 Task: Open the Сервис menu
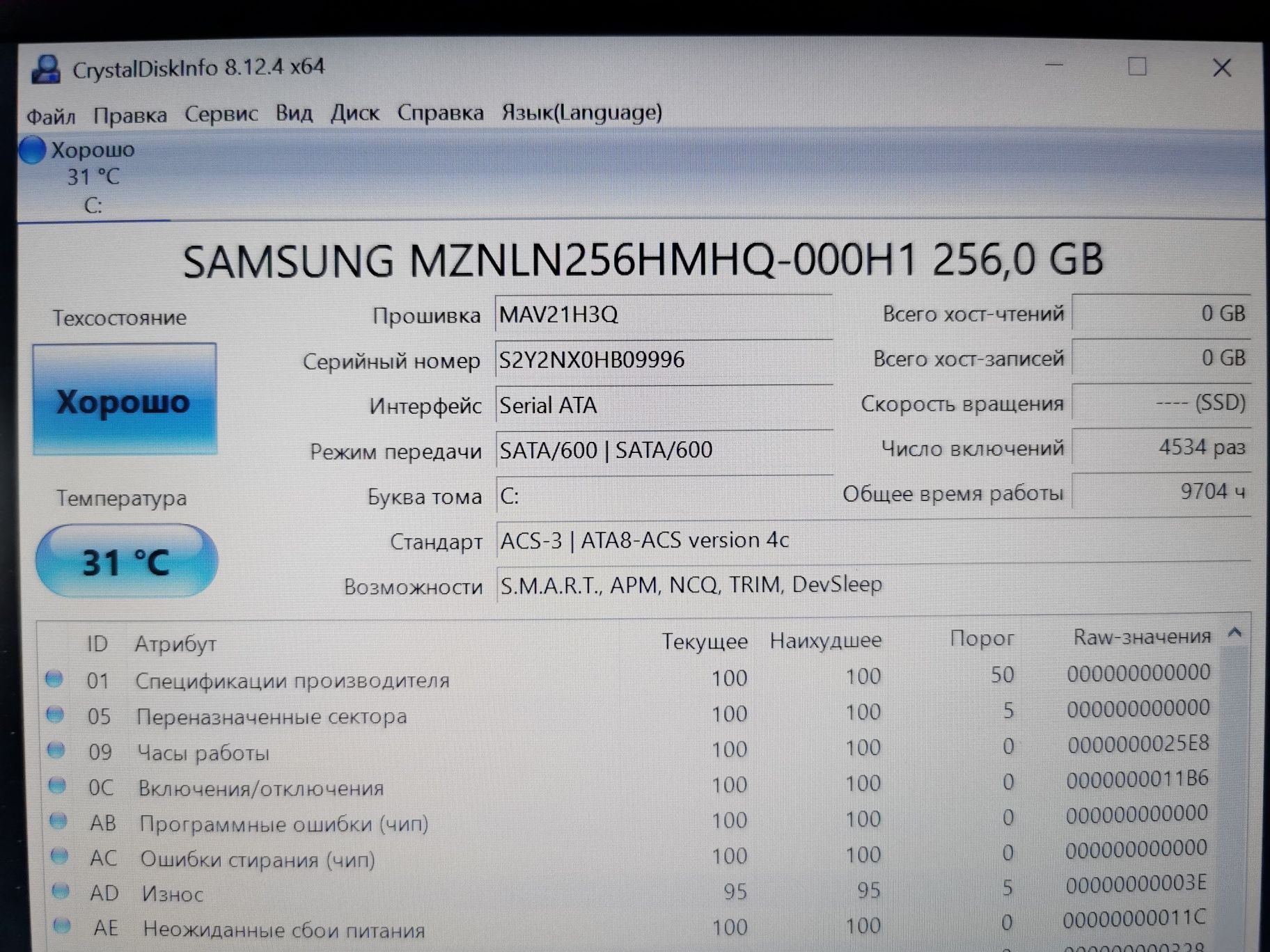pyautogui.click(x=221, y=113)
